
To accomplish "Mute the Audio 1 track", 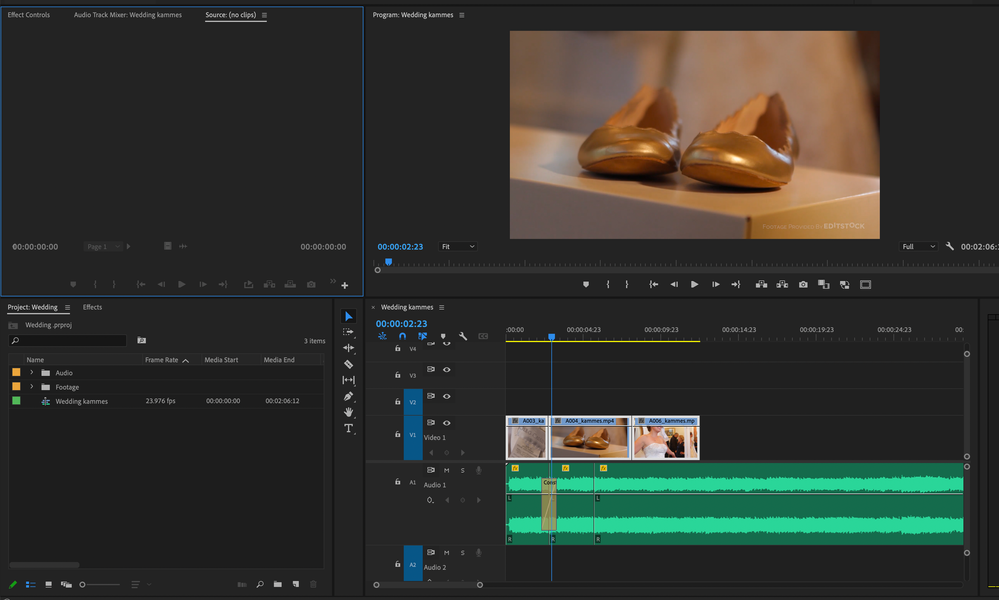I will pos(446,470).
